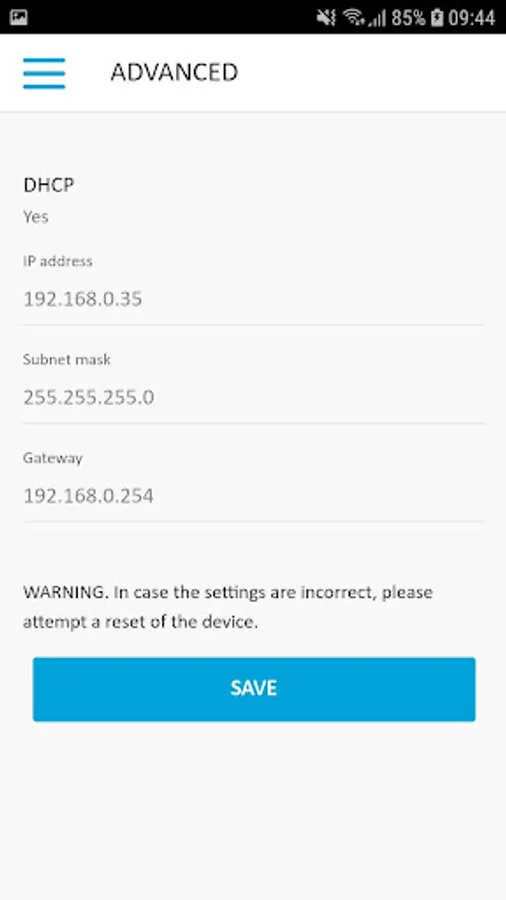Screen dimensions: 506x900
Task: Toggle the DHCP setting
Action: pyautogui.click(x=253, y=199)
